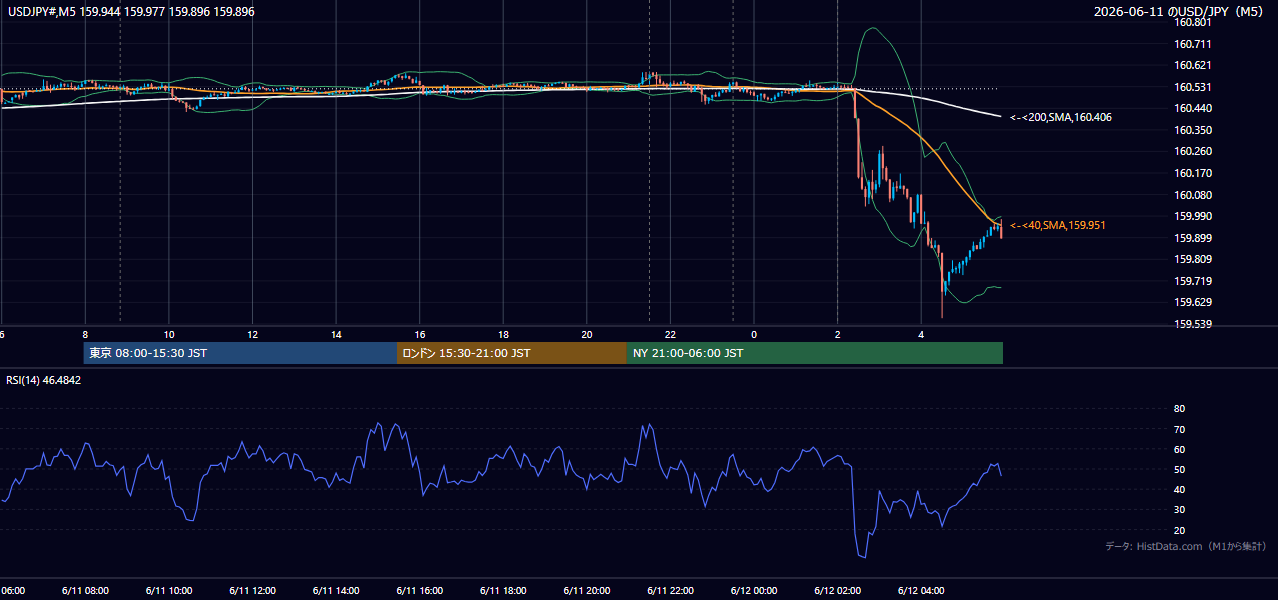Click price axis value 160.531
The image size is (1278, 600).
1193,88
